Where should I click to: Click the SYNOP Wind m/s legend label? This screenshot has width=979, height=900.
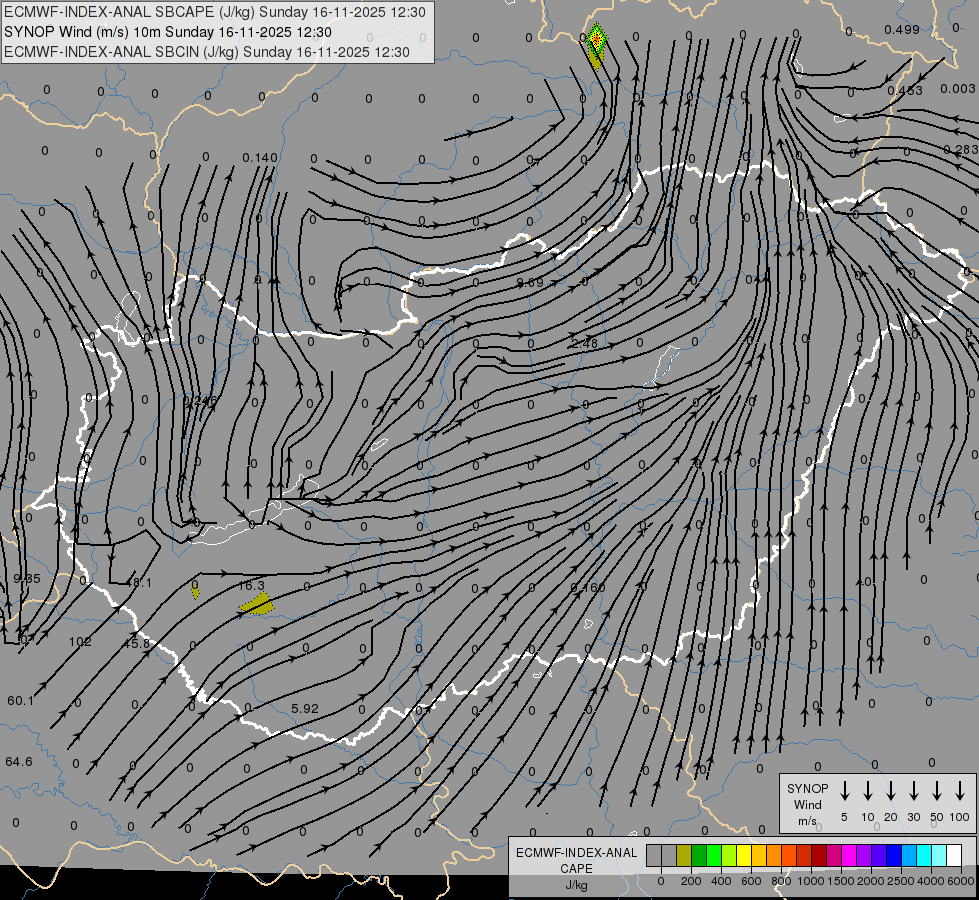(x=807, y=804)
